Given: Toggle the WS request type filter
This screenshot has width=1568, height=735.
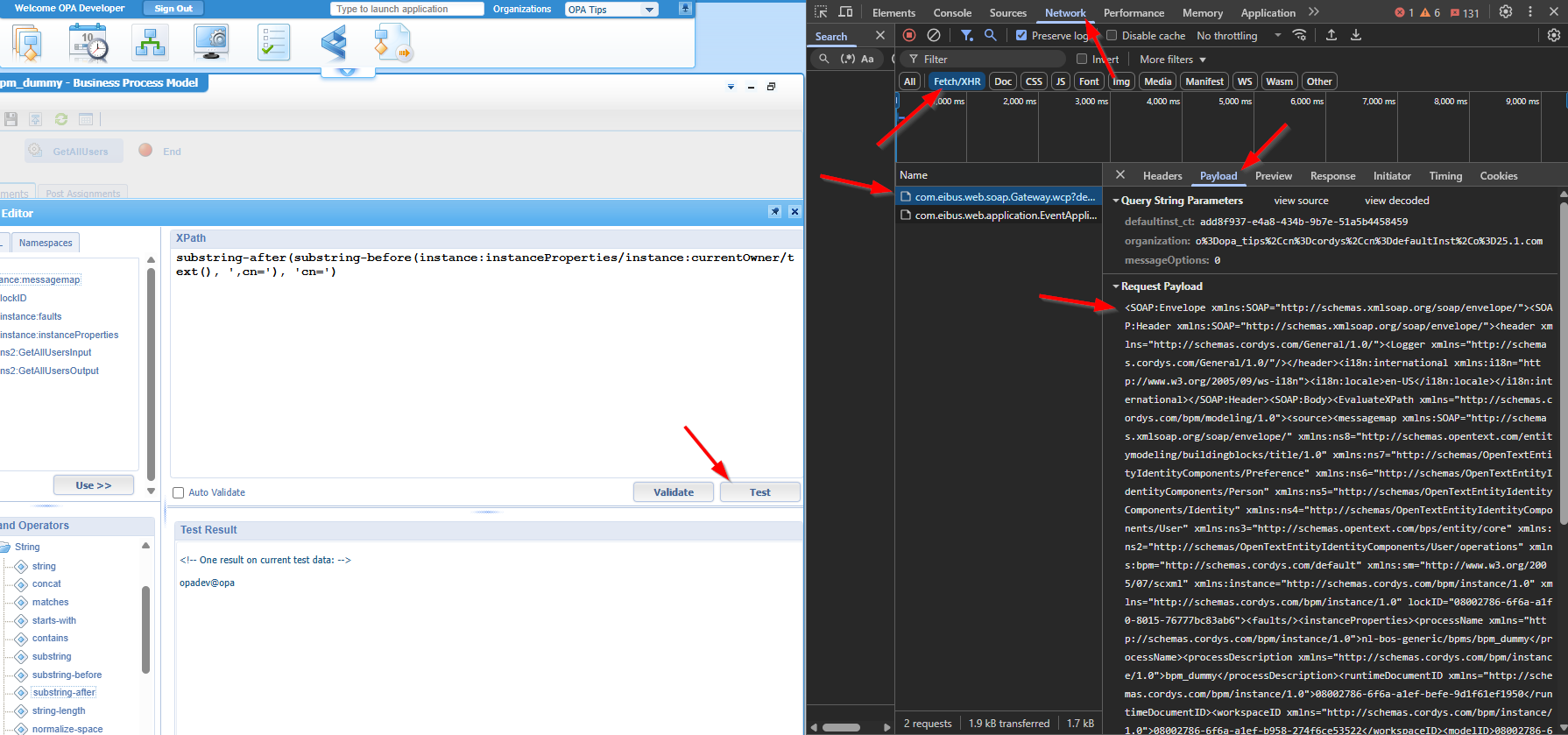Looking at the screenshot, I should point(1245,81).
